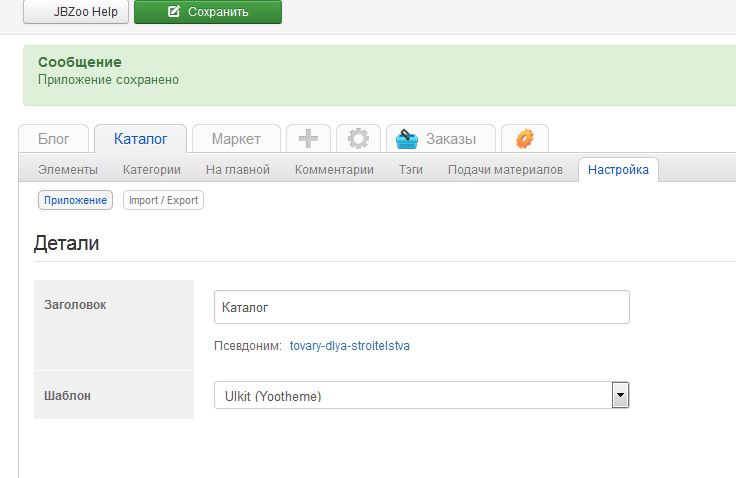Viewport: 736px width, 478px height.
Task: Open Import / Export section
Action: point(163,200)
